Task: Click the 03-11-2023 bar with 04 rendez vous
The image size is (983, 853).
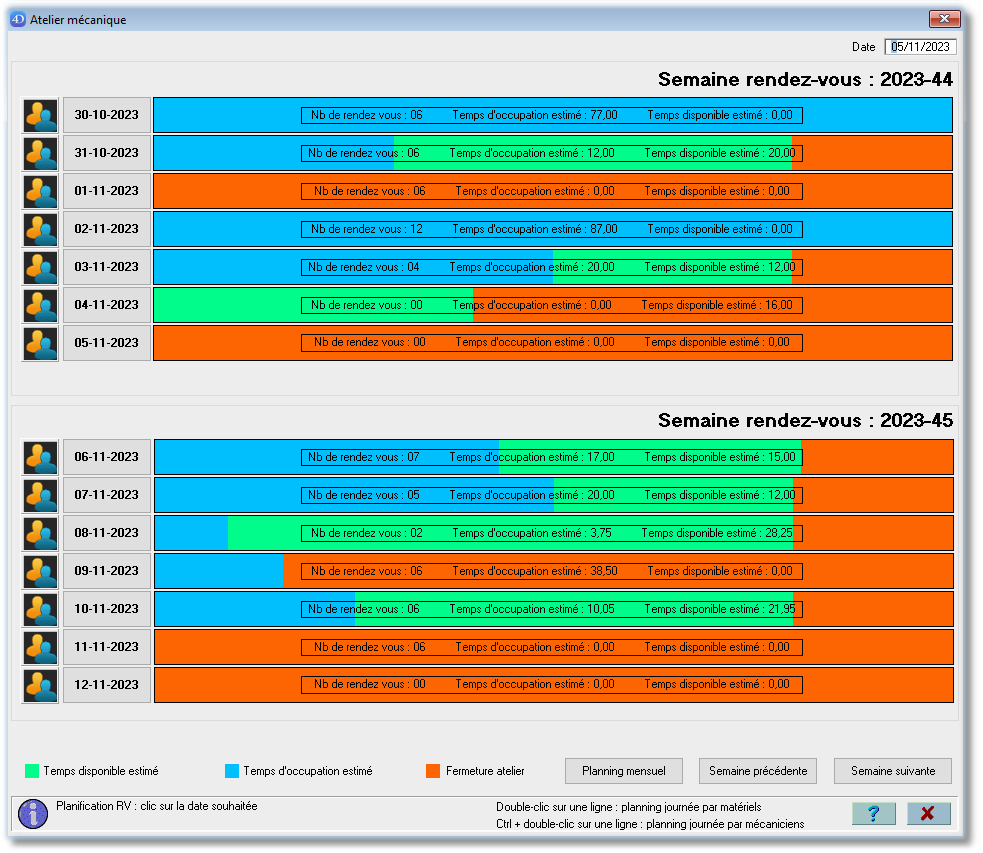Action: [553, 267]
